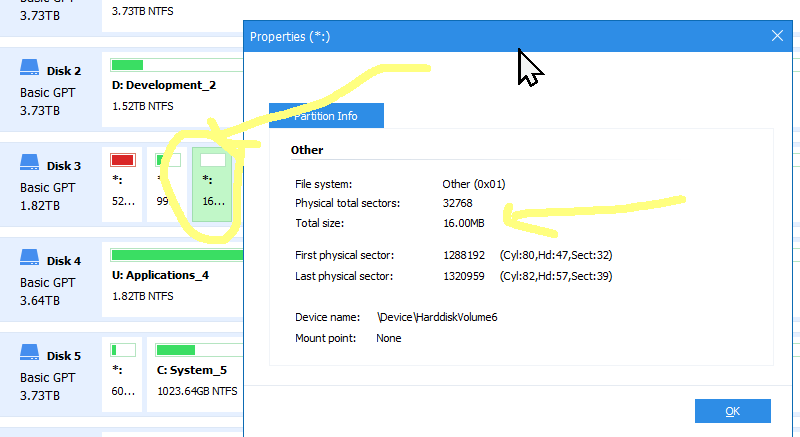Click the 1023.64GB NTFS text
The height and width of the screenshot is (437, 800).
pyautogui.click(x=197, y=391)
